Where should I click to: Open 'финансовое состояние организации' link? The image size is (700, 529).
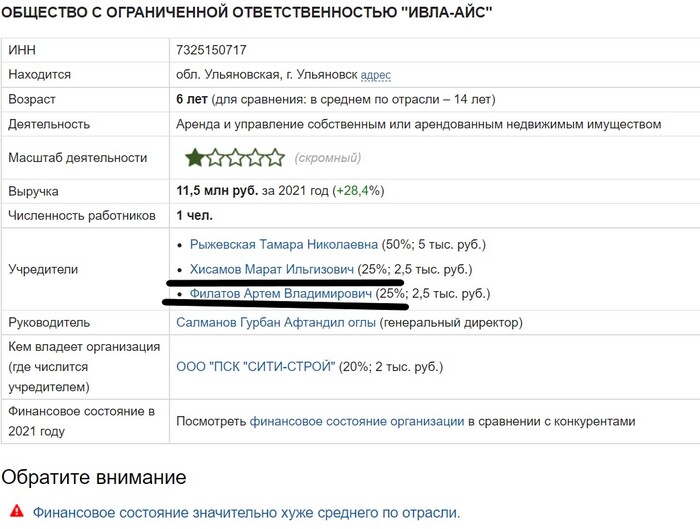click(x=357, y=421)
